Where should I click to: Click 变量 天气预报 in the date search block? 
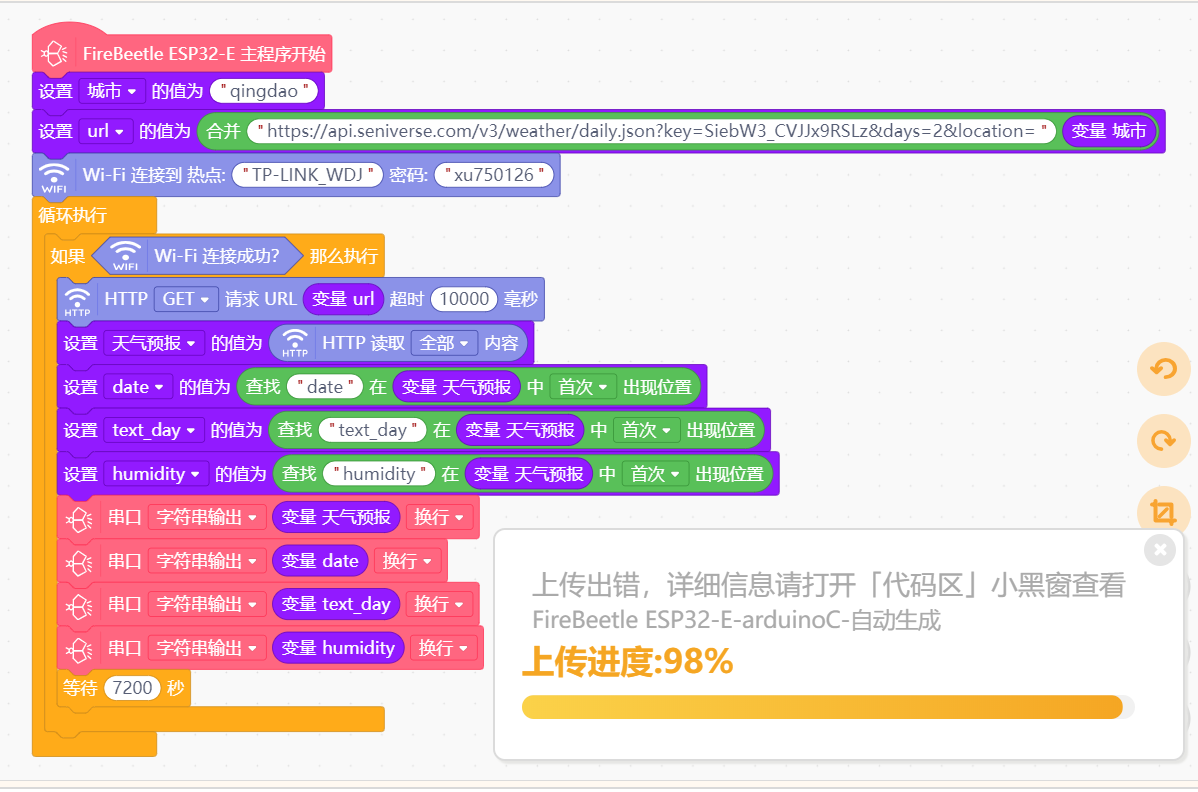click(x=456, y=387)
